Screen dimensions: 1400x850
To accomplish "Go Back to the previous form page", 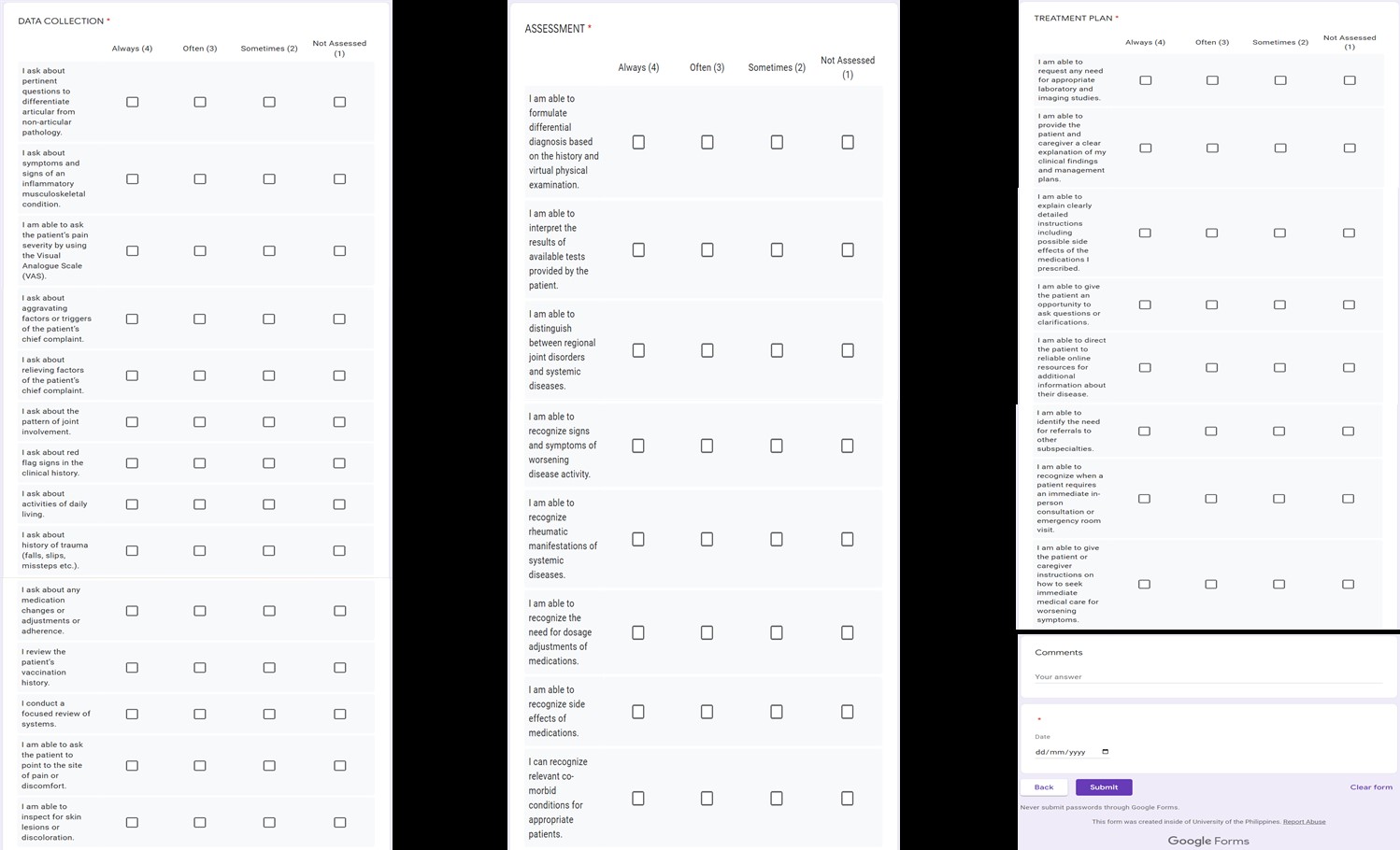I will pyautogui.click(x=1044, y=787).
